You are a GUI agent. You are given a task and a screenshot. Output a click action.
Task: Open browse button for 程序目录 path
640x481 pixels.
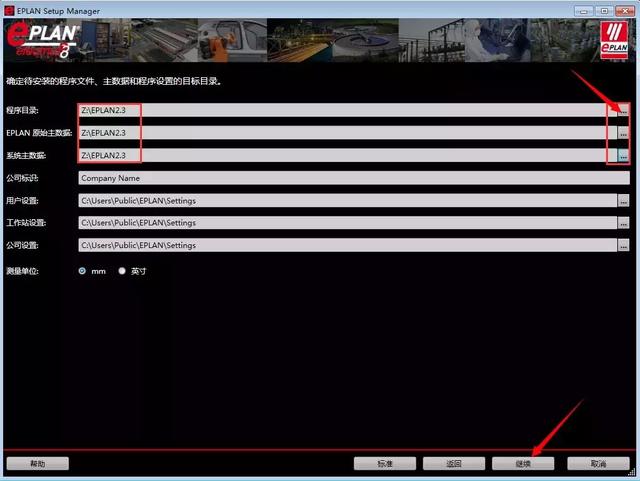point(623,111)
